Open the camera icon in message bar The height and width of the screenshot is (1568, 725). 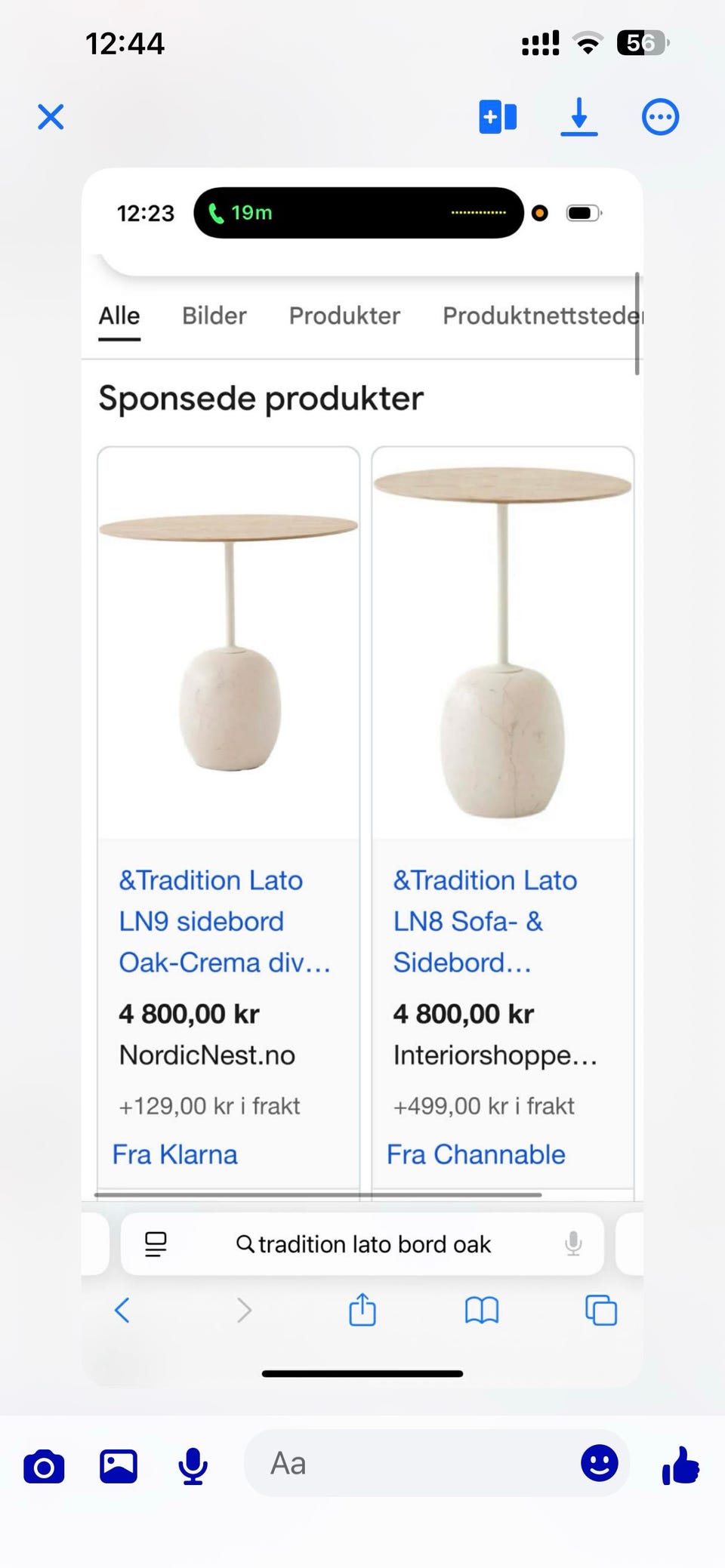tap(44, 1467)
